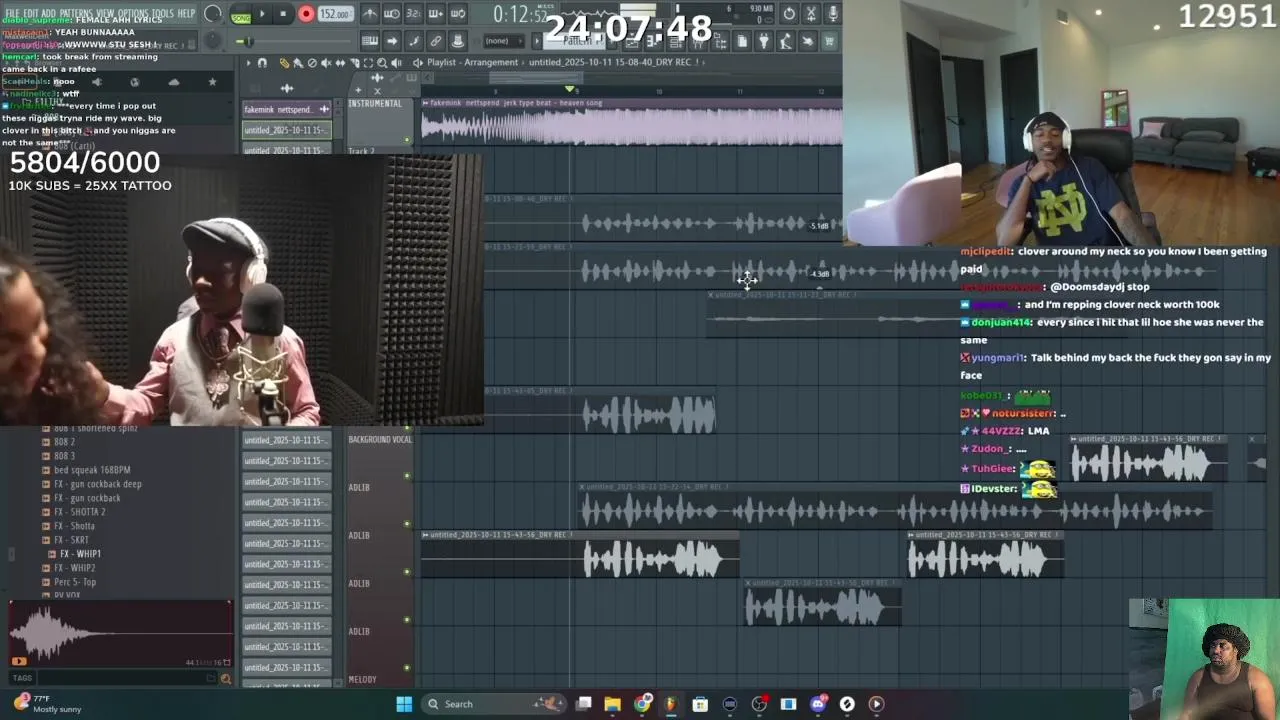The image size is (1280, 720).
Task: Click the Playlist - Arrangement breadcrumb
Action: tap(472, 62)
